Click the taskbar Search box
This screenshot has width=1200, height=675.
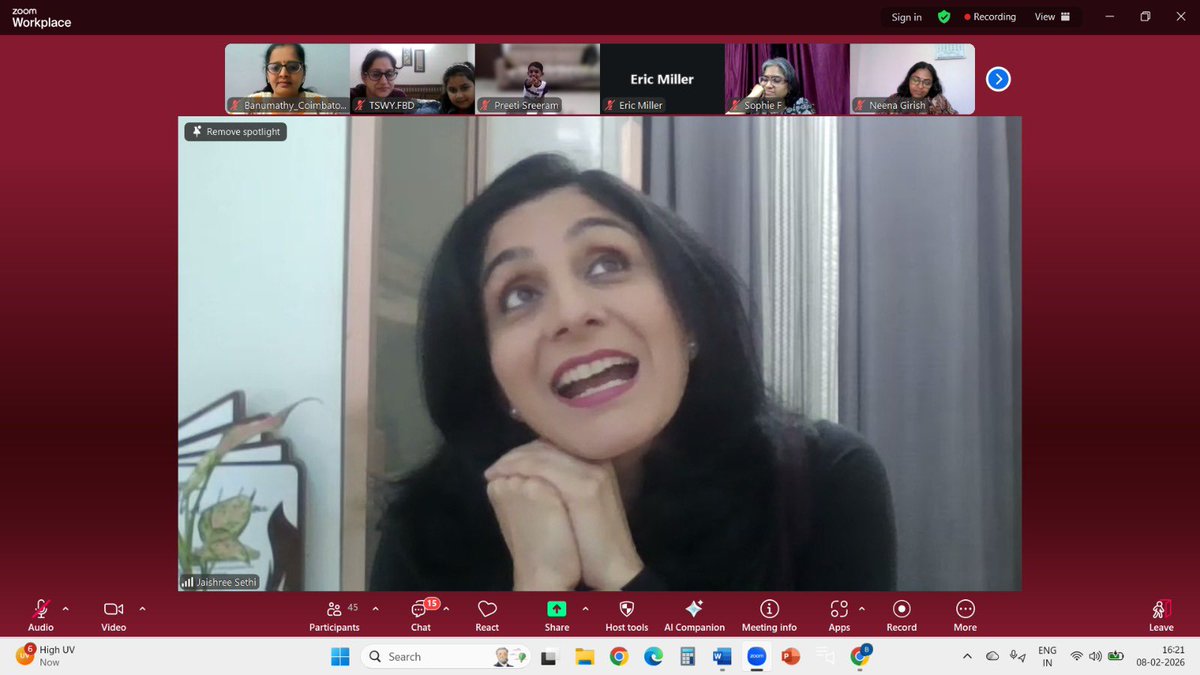444,656
